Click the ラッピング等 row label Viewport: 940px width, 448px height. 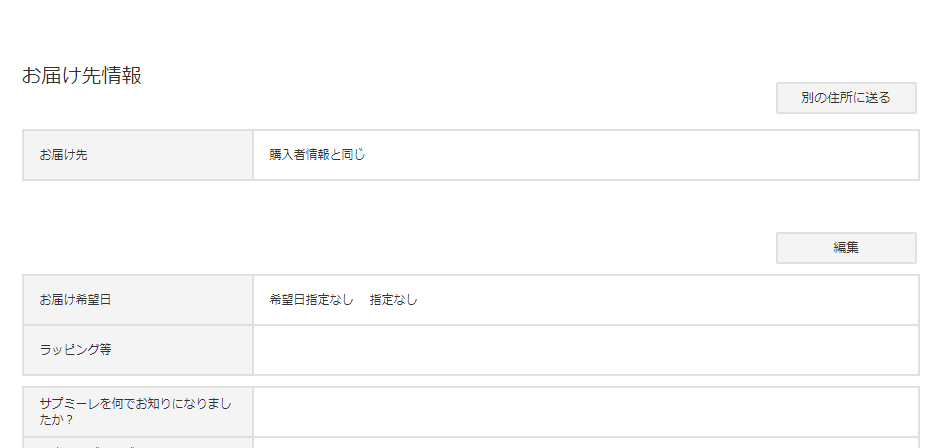[x=76, y=350]
